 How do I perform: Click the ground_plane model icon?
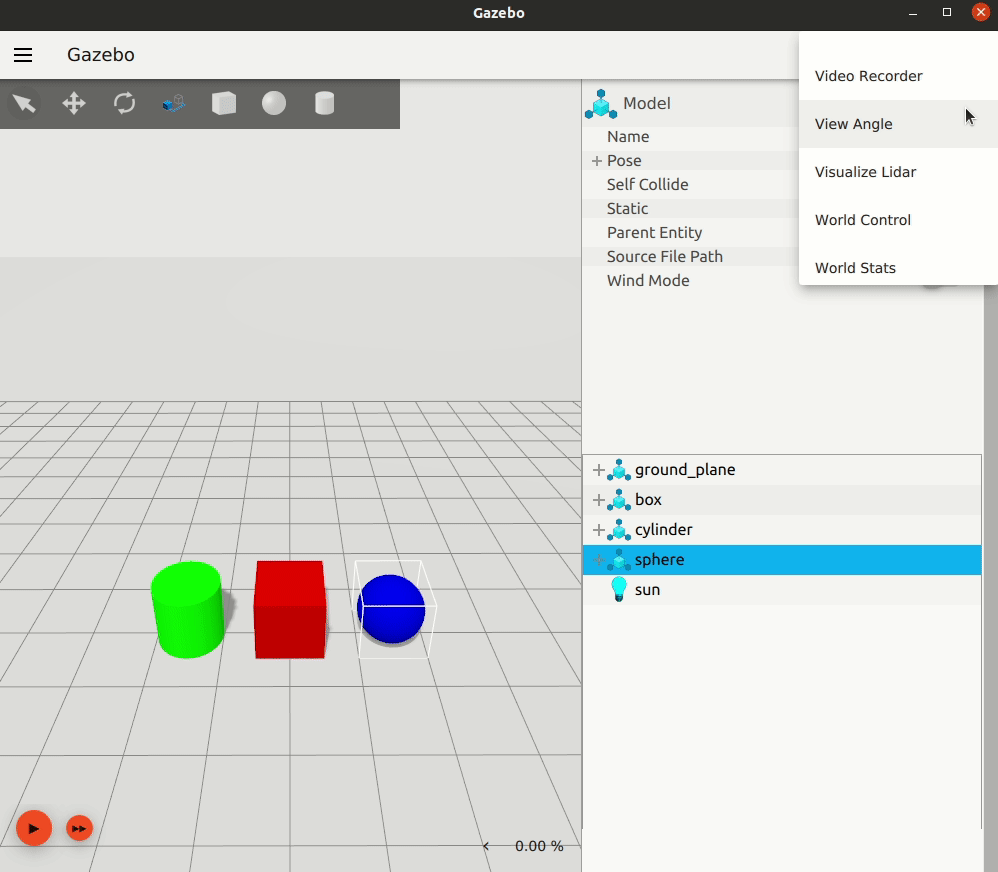[x=619, y=470]
